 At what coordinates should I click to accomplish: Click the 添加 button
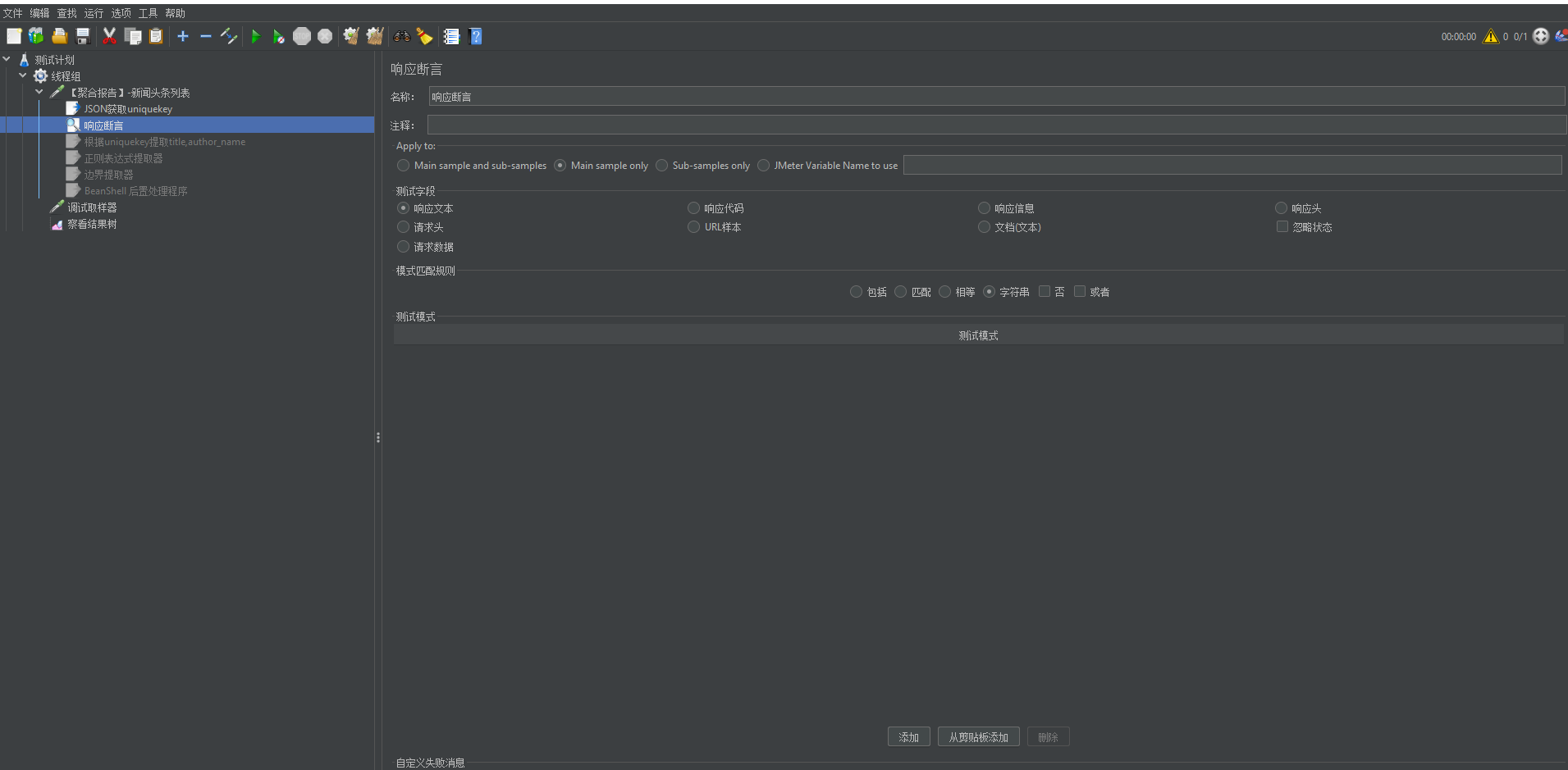click(x=908, y=737)
